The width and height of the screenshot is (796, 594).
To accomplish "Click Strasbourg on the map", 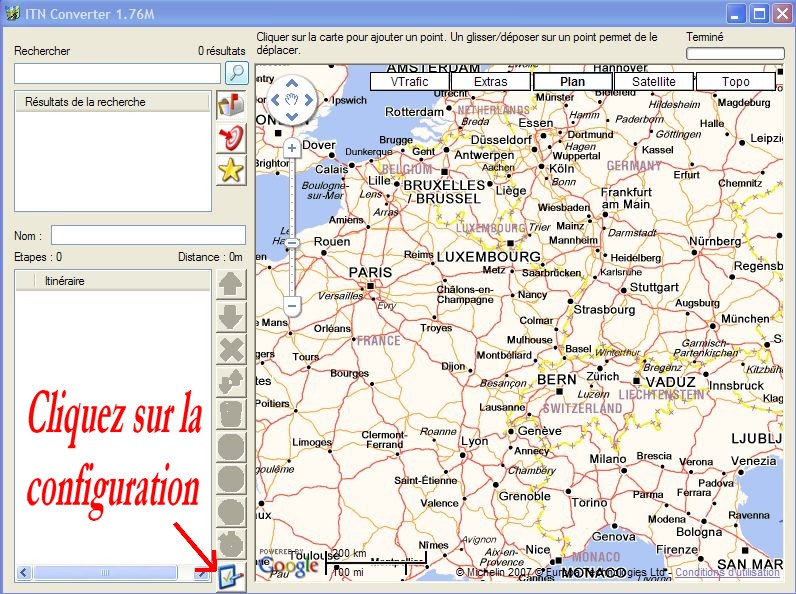I will pos(604,309).
